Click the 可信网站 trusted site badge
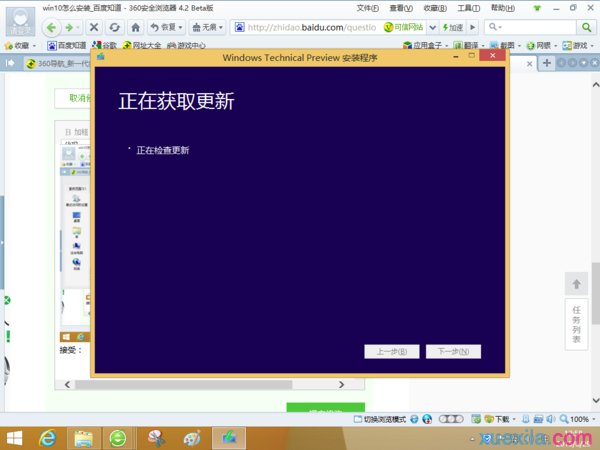Viewport: 600px width, 450px height. point(404,27)
